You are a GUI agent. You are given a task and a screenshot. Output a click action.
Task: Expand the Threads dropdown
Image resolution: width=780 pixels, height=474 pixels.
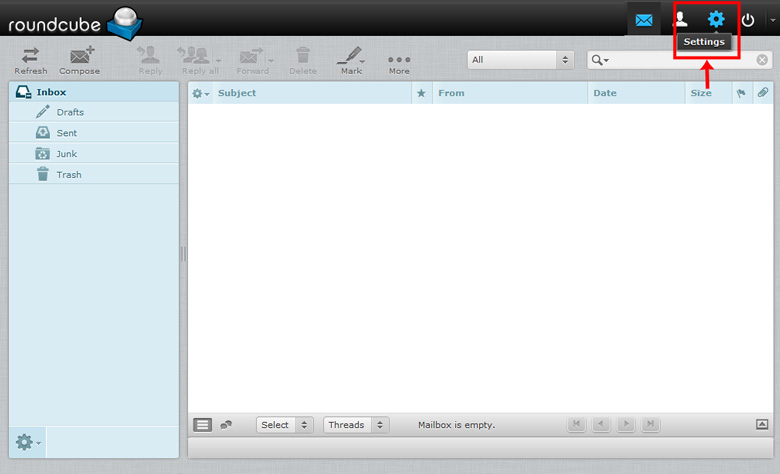[356, 425]
